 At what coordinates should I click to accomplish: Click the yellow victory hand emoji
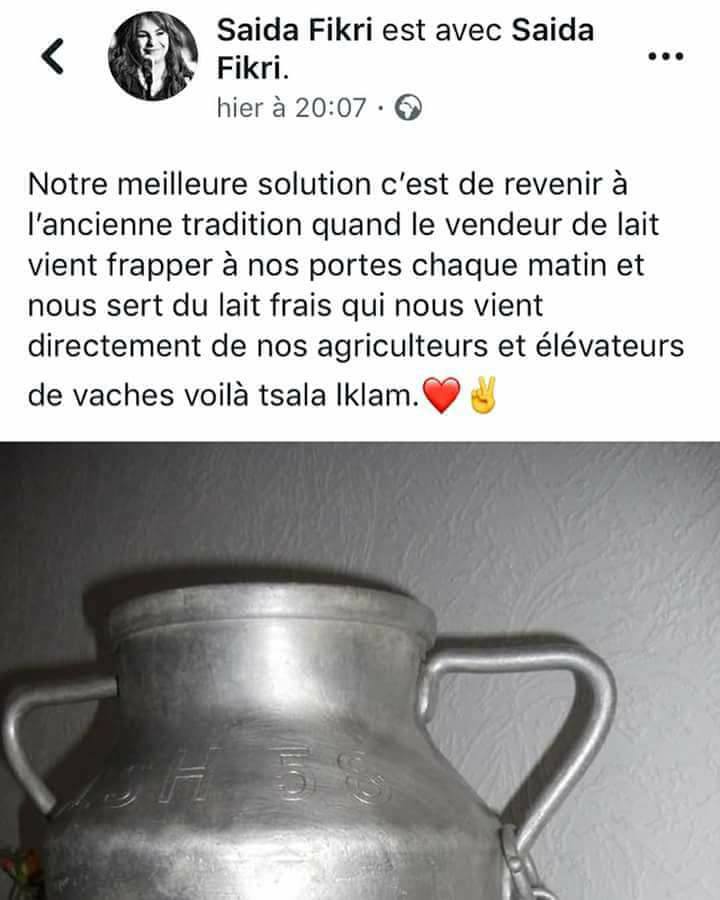(482, 395)
